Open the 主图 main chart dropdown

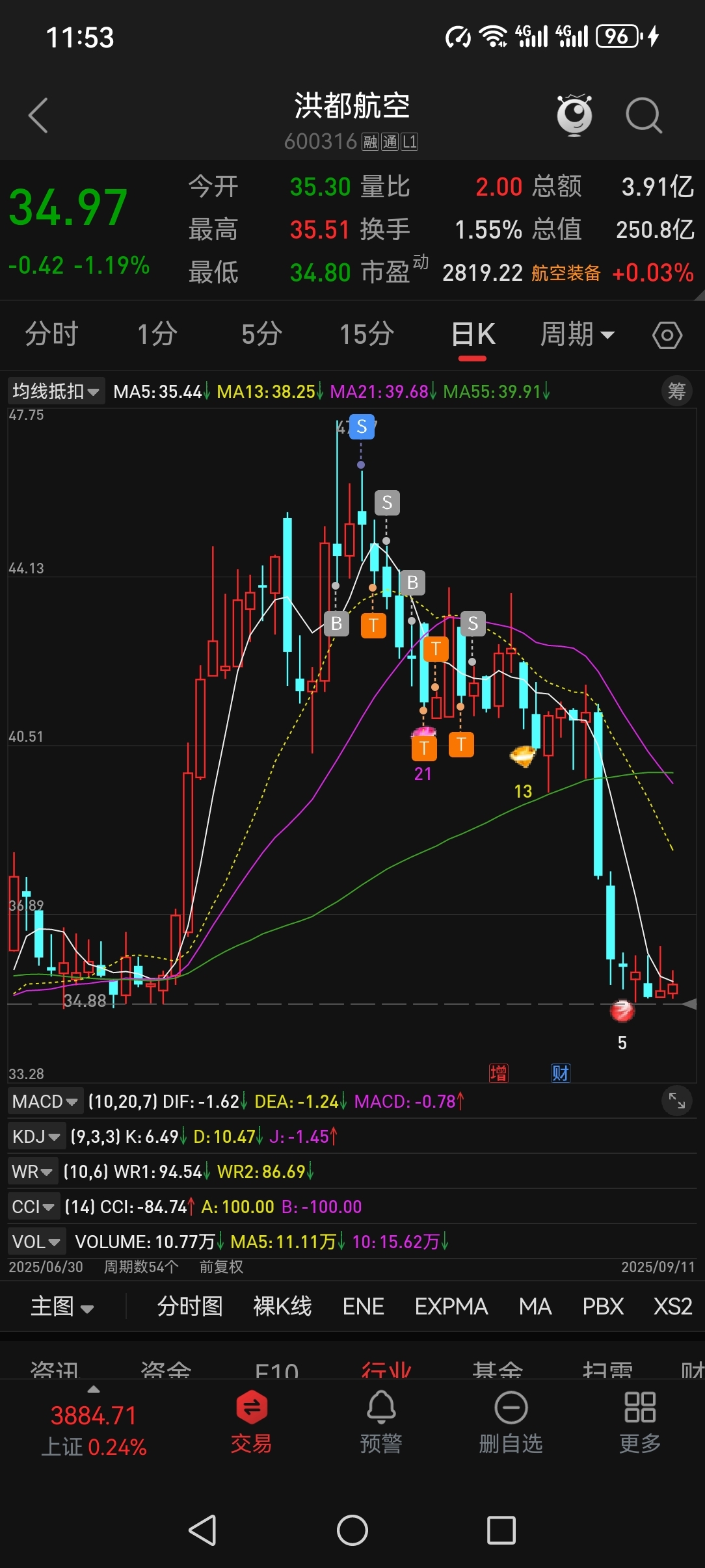(62, 1306)
